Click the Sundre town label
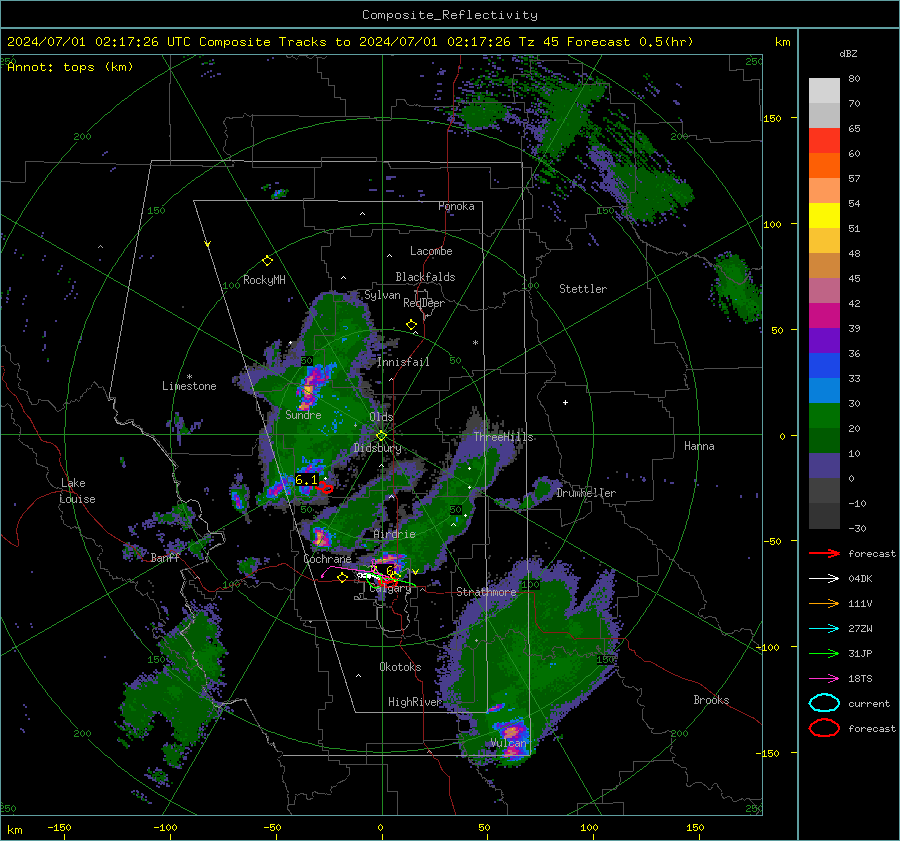900x841 pixels. pyautogui.click(x=303, y=415)
